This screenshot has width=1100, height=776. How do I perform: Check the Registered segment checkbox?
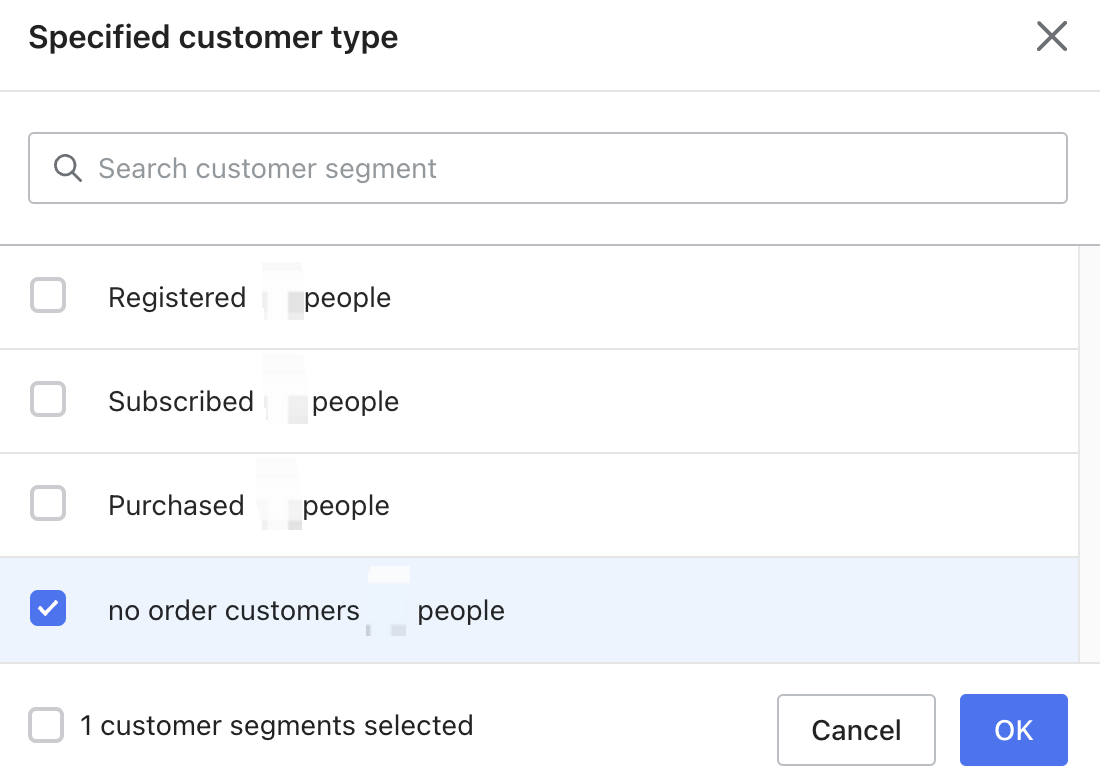48,296
